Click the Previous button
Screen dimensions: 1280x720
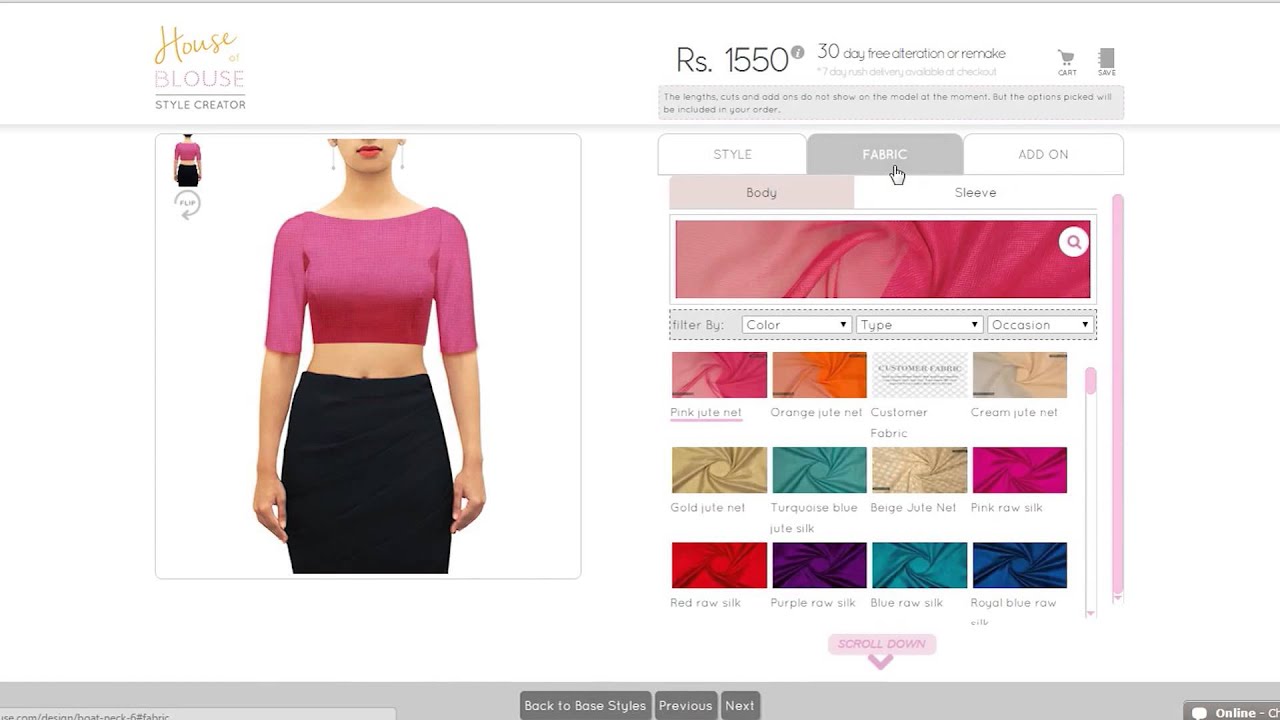[685, 705]
